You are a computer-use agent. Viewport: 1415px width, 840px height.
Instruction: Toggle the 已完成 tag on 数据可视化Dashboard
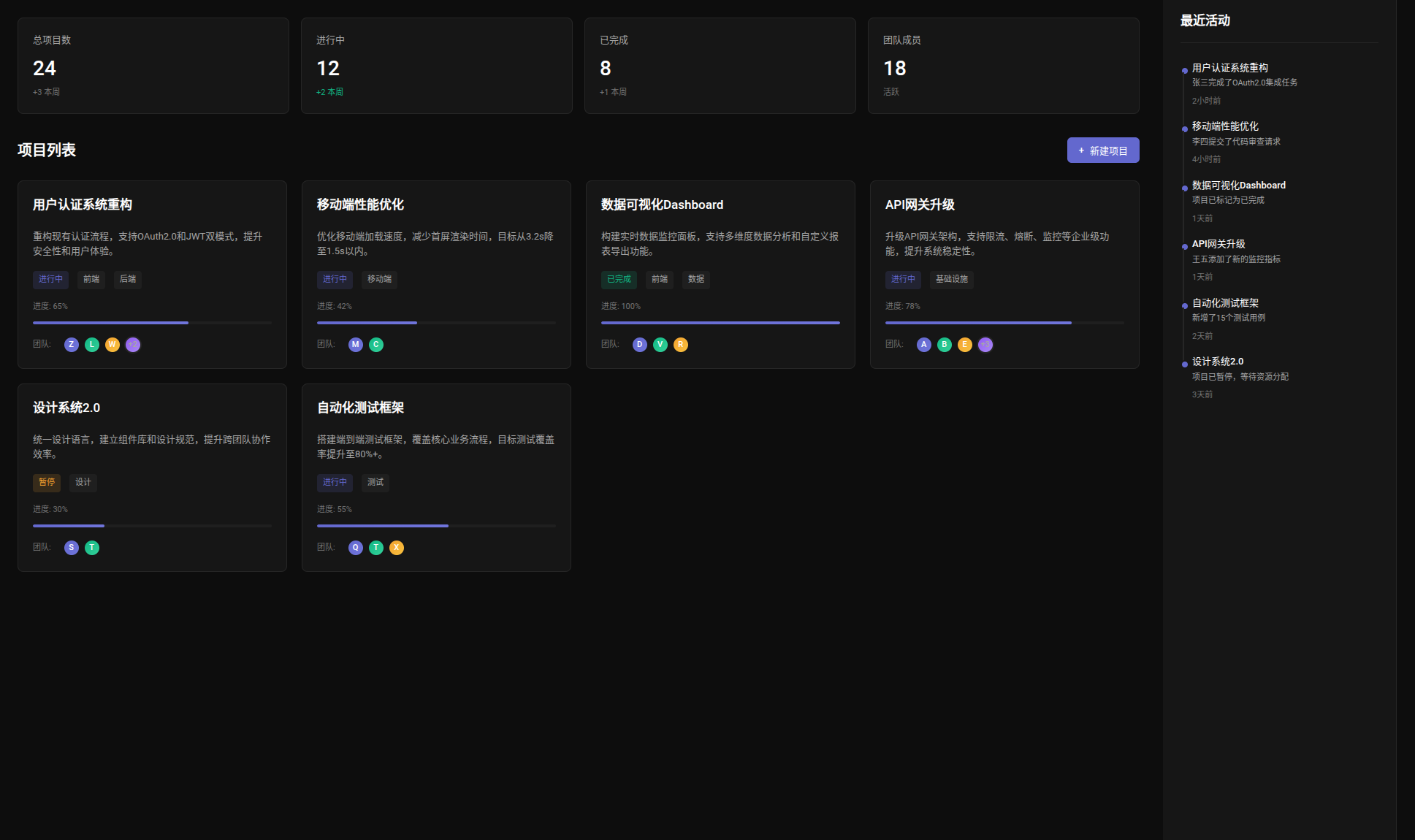(x=618, y=279)
